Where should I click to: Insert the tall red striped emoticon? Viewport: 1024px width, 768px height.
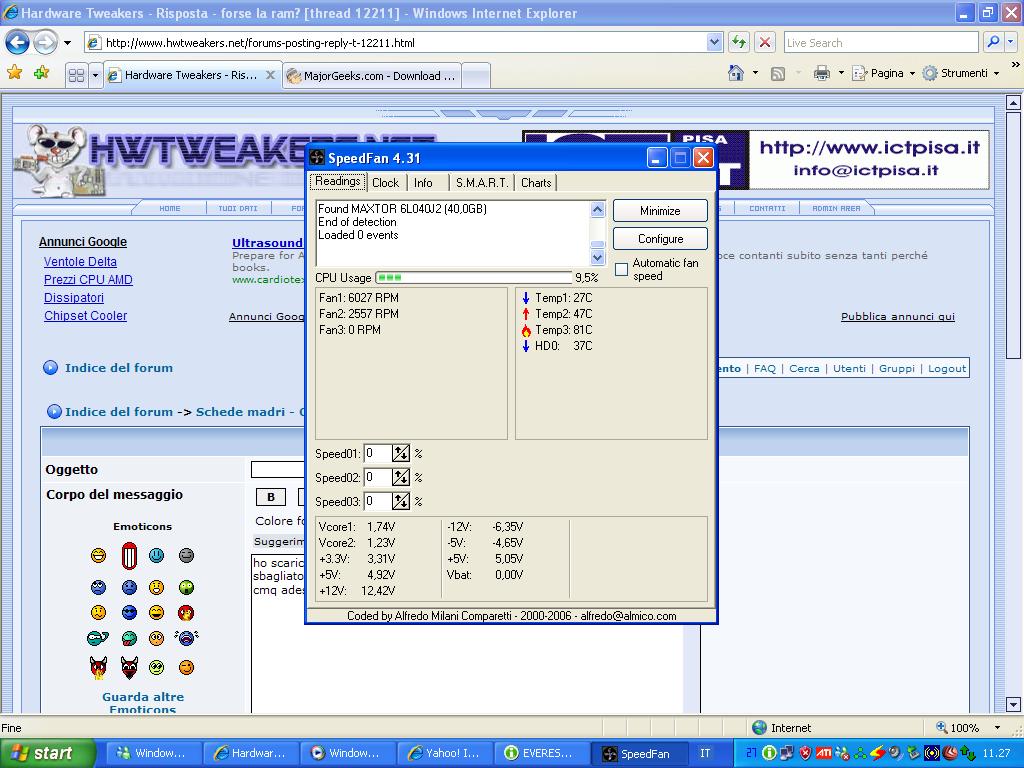129,556
